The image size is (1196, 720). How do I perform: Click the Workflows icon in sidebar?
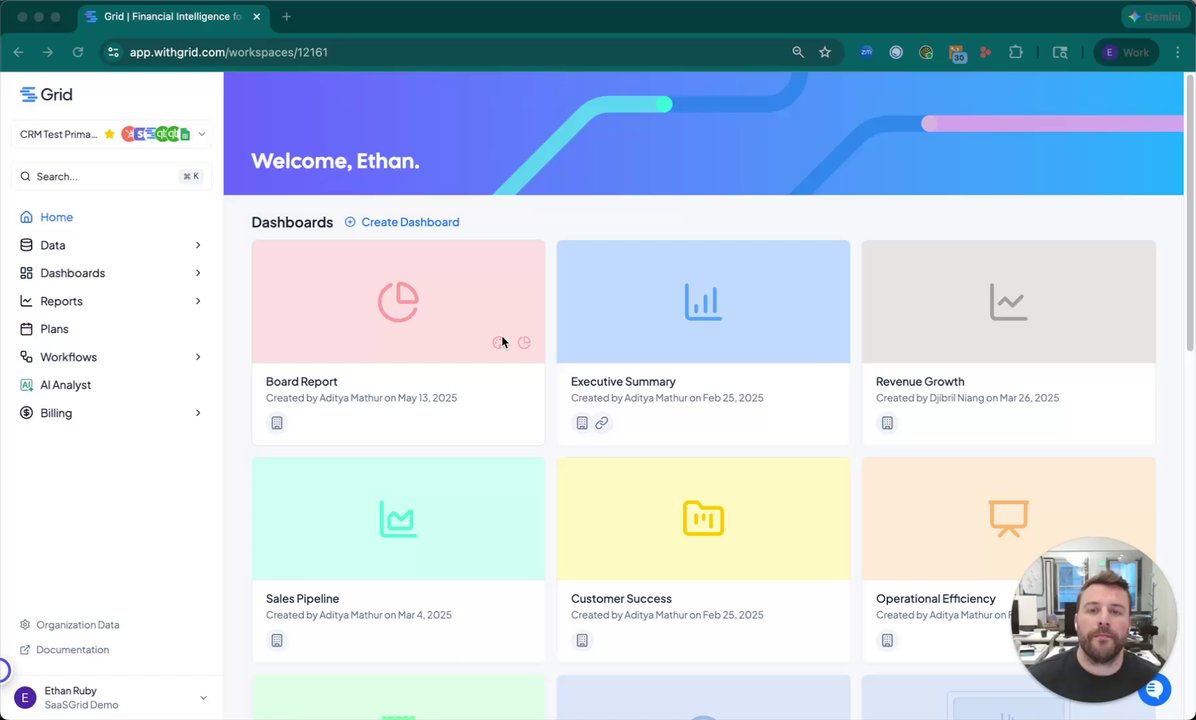pyautogui.click(x=27, y=357)
